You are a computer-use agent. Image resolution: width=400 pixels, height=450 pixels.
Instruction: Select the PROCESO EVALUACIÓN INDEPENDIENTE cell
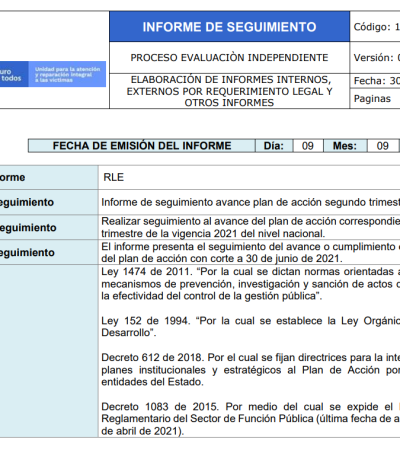(x=229, y=58)
